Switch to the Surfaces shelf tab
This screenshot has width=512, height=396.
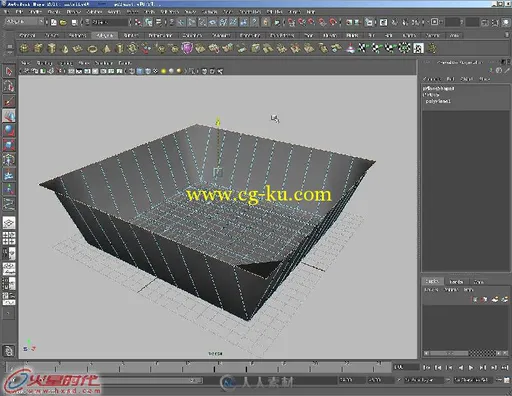[x=78, y=35]
